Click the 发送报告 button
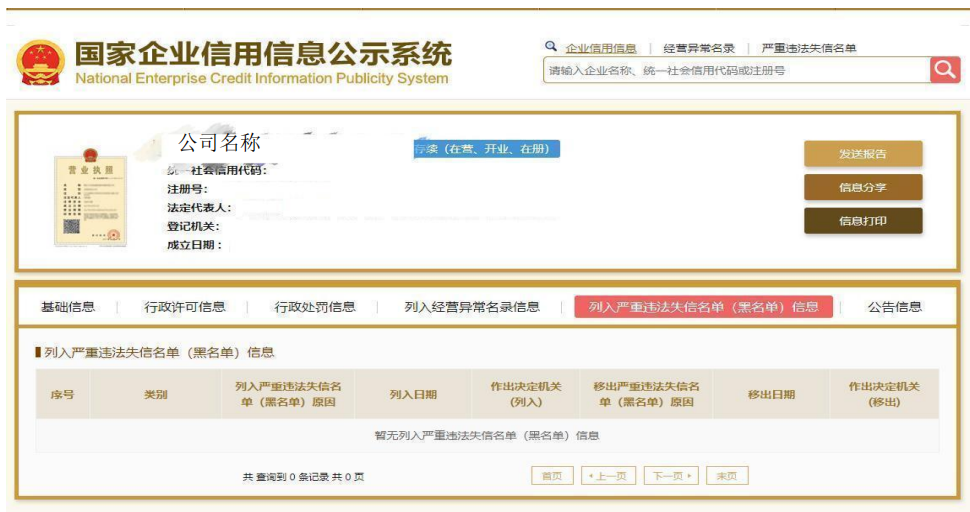 863,154
